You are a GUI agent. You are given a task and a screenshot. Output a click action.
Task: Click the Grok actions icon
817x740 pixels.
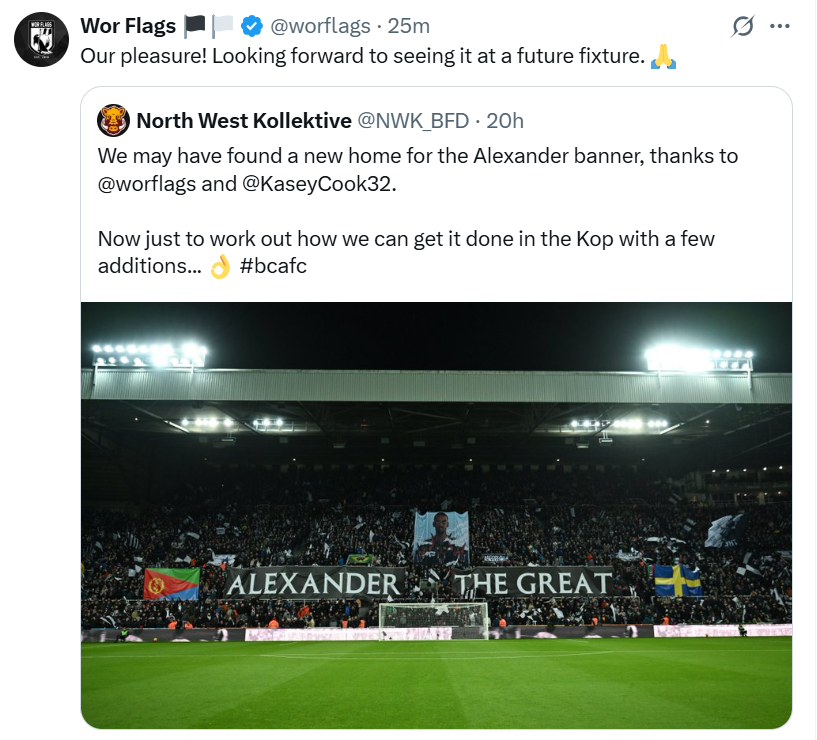coord(742,27)
